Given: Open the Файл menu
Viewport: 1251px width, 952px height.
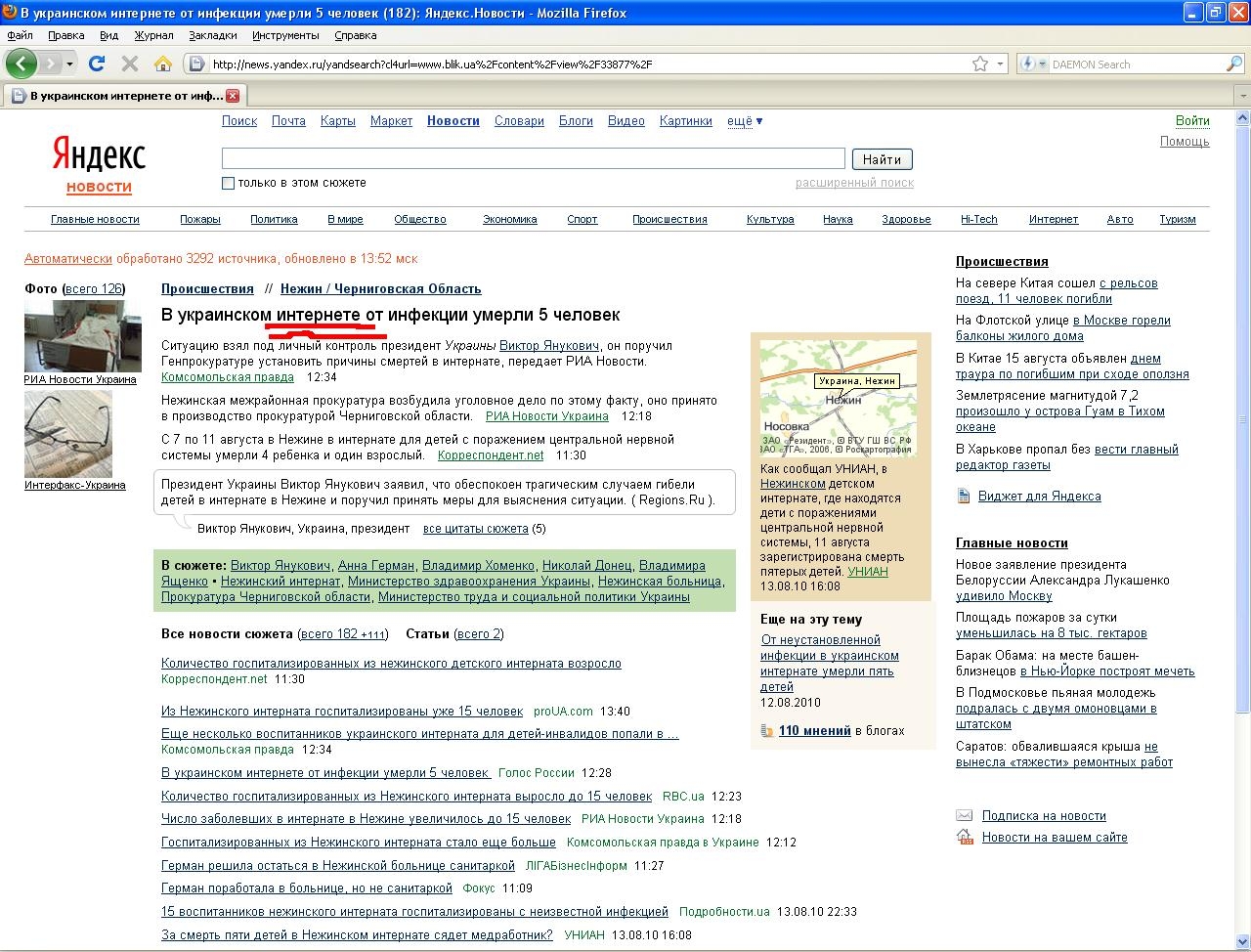Looking at the screenshot, I should click(20, 35).
